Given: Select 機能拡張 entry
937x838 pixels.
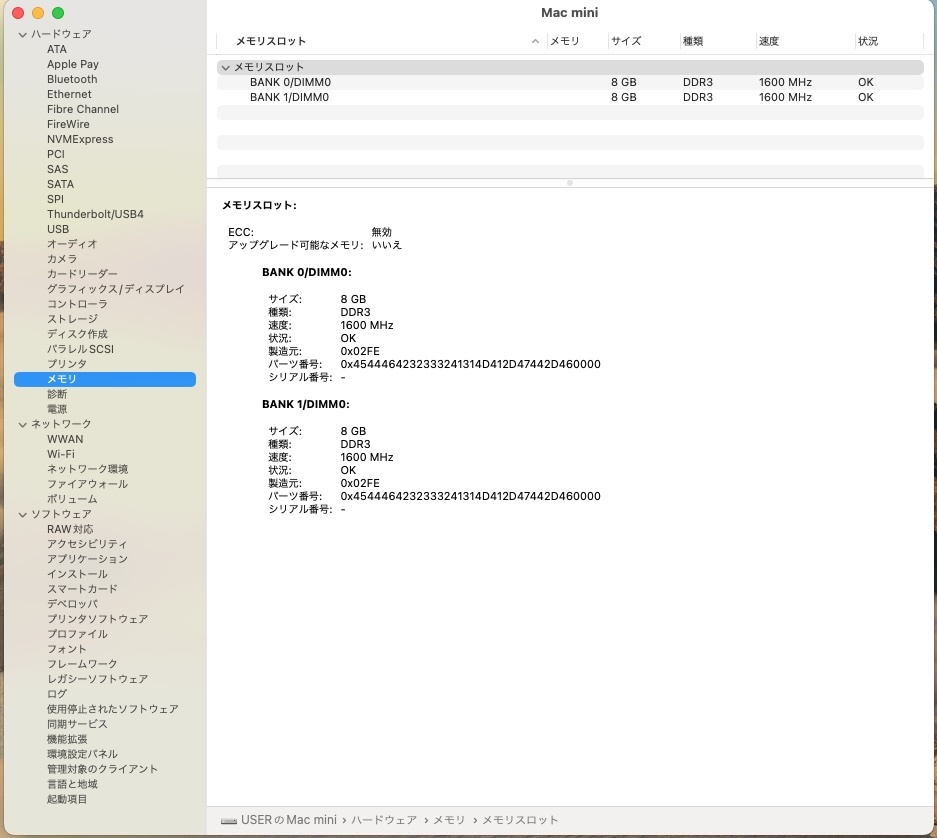Looking at the screenshot, I should (67, 739).
